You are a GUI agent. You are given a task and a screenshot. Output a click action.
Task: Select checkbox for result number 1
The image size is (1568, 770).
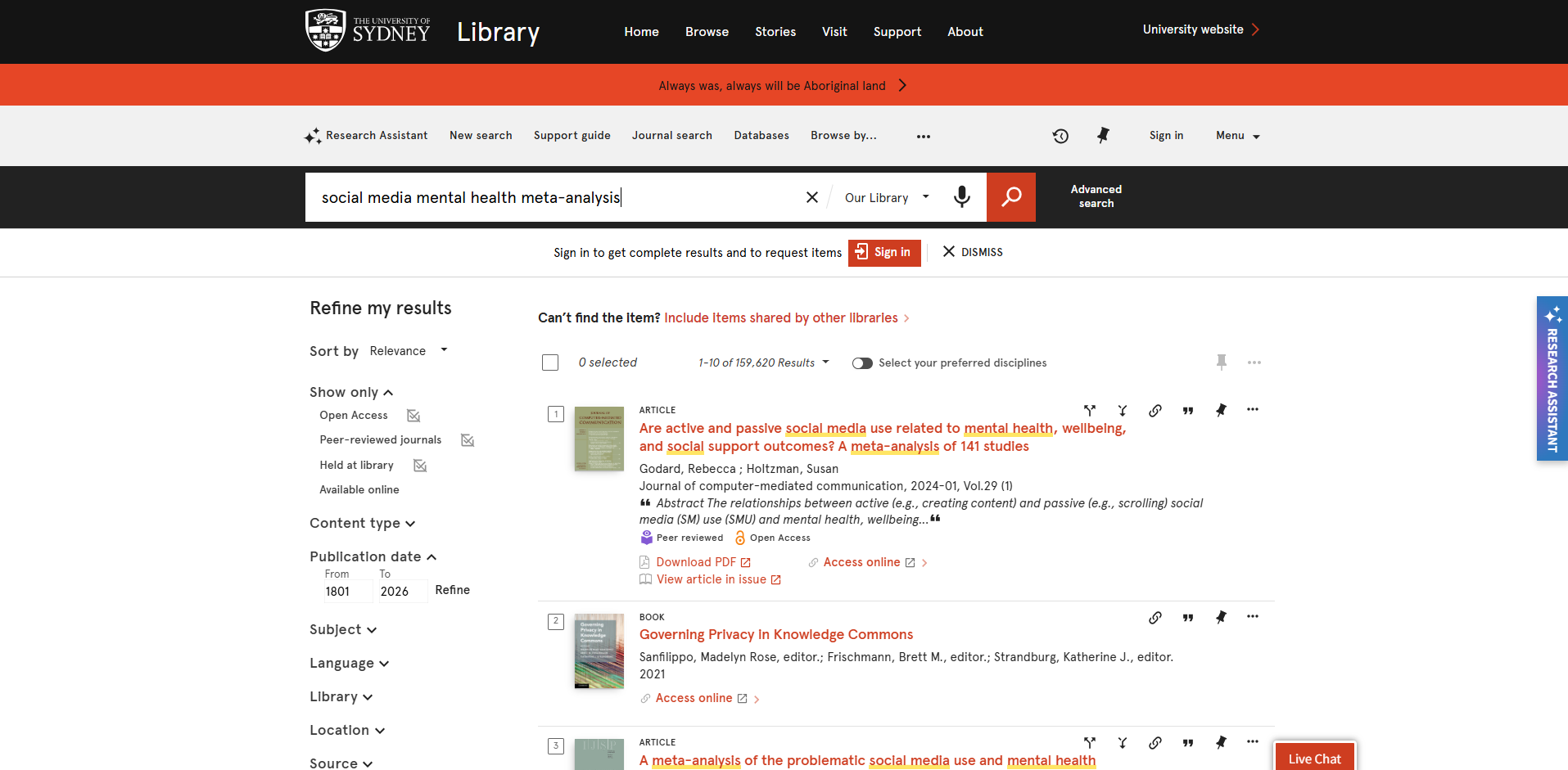coord(556,414)
